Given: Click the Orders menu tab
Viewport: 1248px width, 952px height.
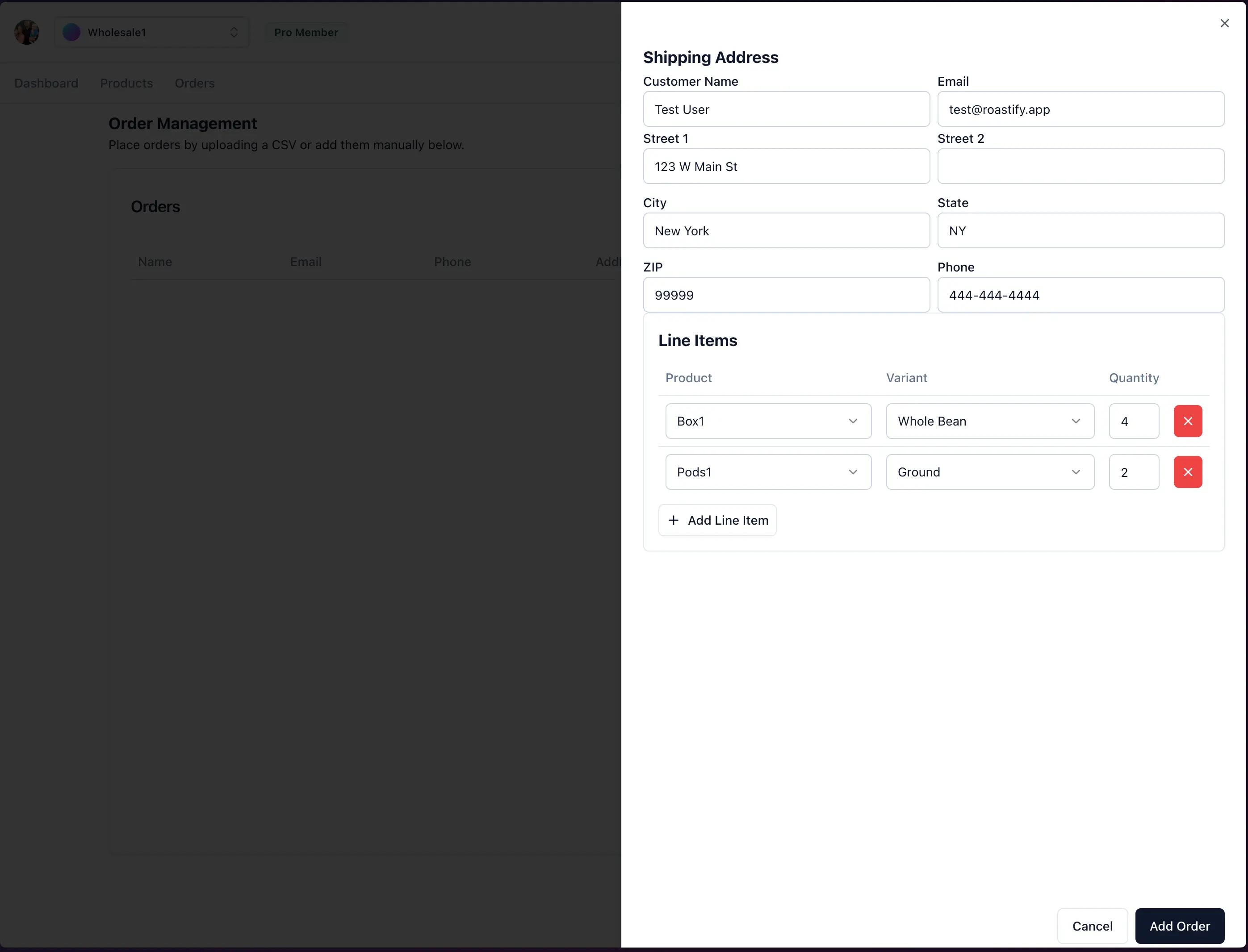Looking at the screenshot, I should [194, 82].
